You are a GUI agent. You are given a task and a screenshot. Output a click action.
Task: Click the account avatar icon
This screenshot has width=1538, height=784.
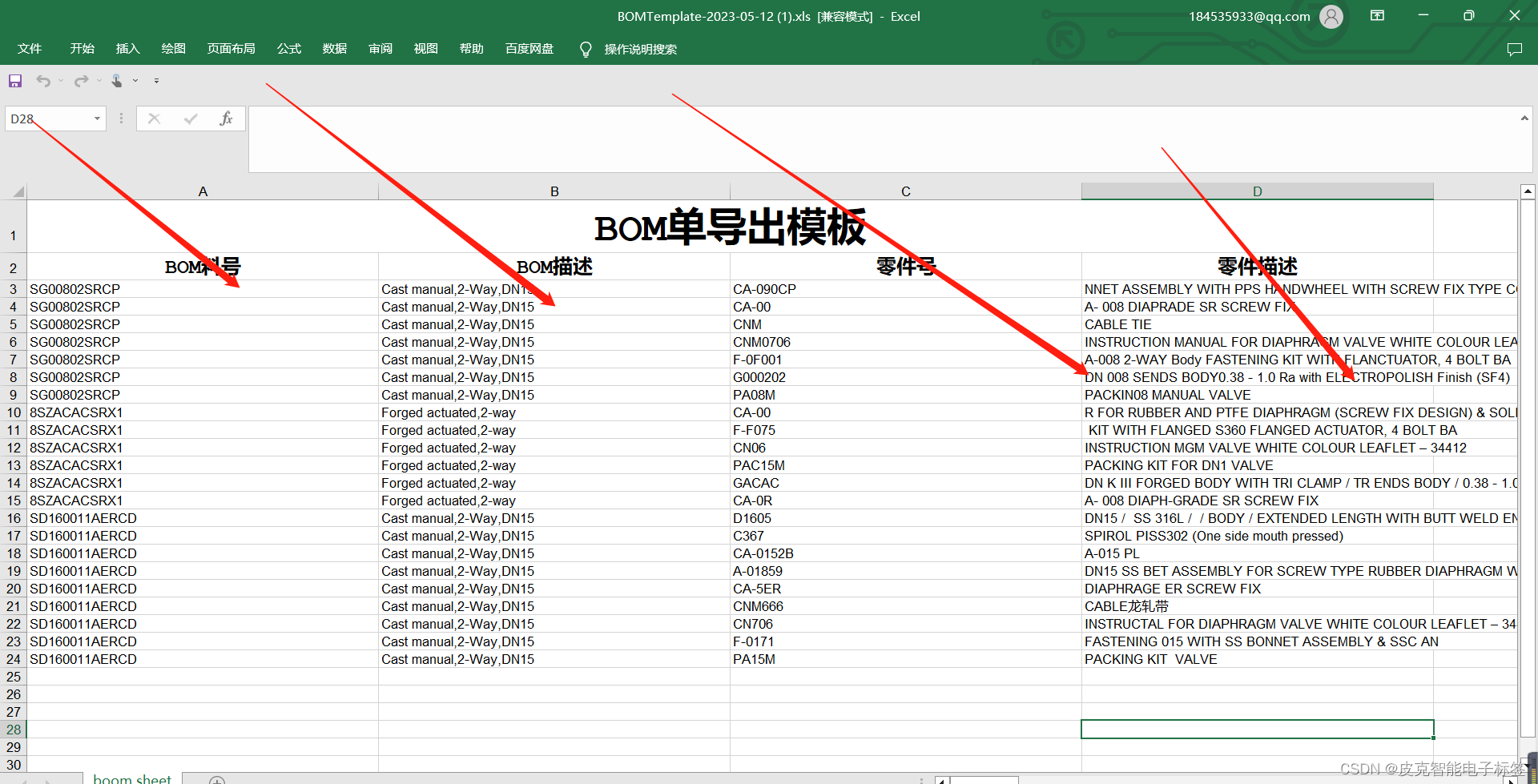(x=1331, y=16)
